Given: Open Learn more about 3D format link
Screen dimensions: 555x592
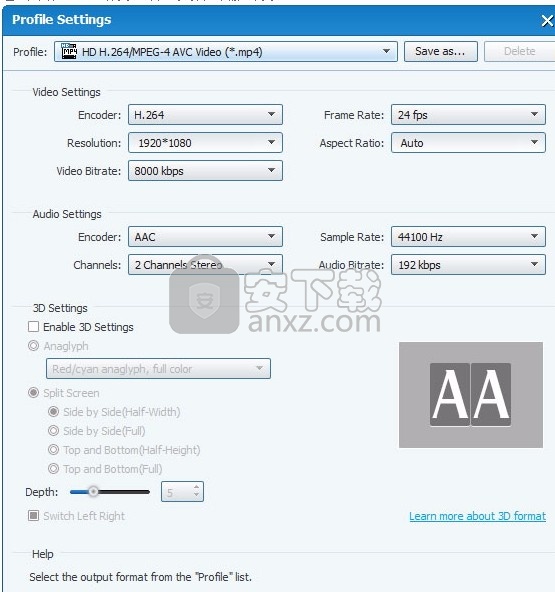Looking at the screenshot, I should coord(478,516).
